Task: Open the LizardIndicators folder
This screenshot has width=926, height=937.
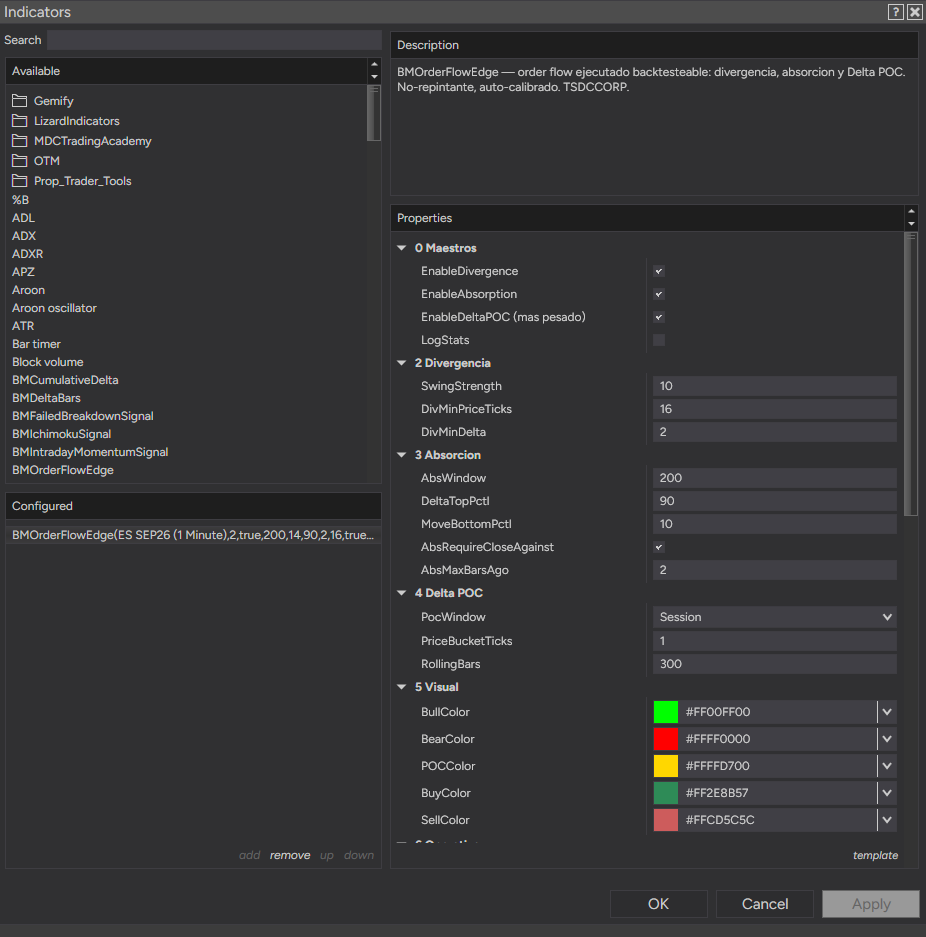Action: tap(66, 121)
